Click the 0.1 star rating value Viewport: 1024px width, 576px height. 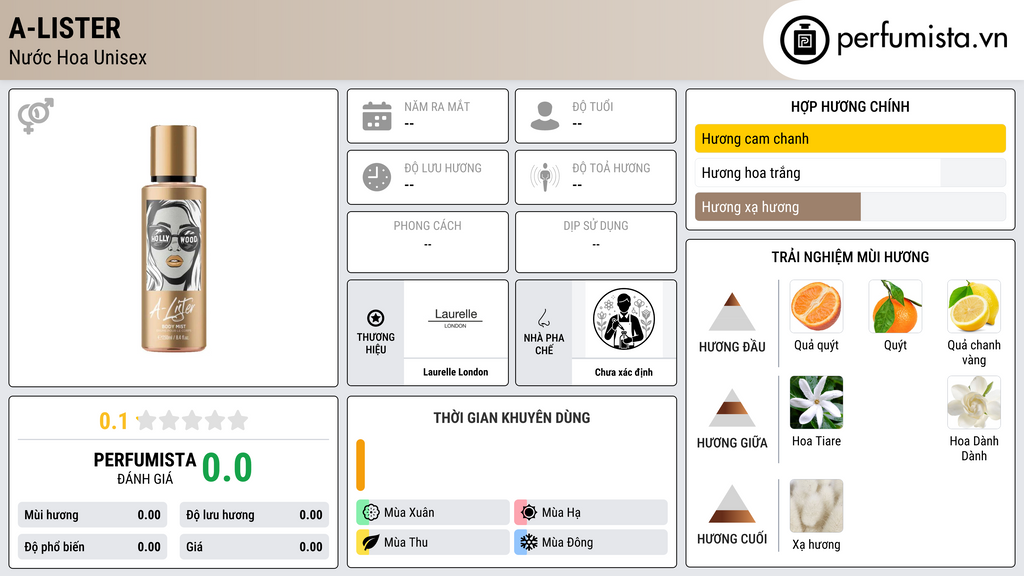[113, 421]
